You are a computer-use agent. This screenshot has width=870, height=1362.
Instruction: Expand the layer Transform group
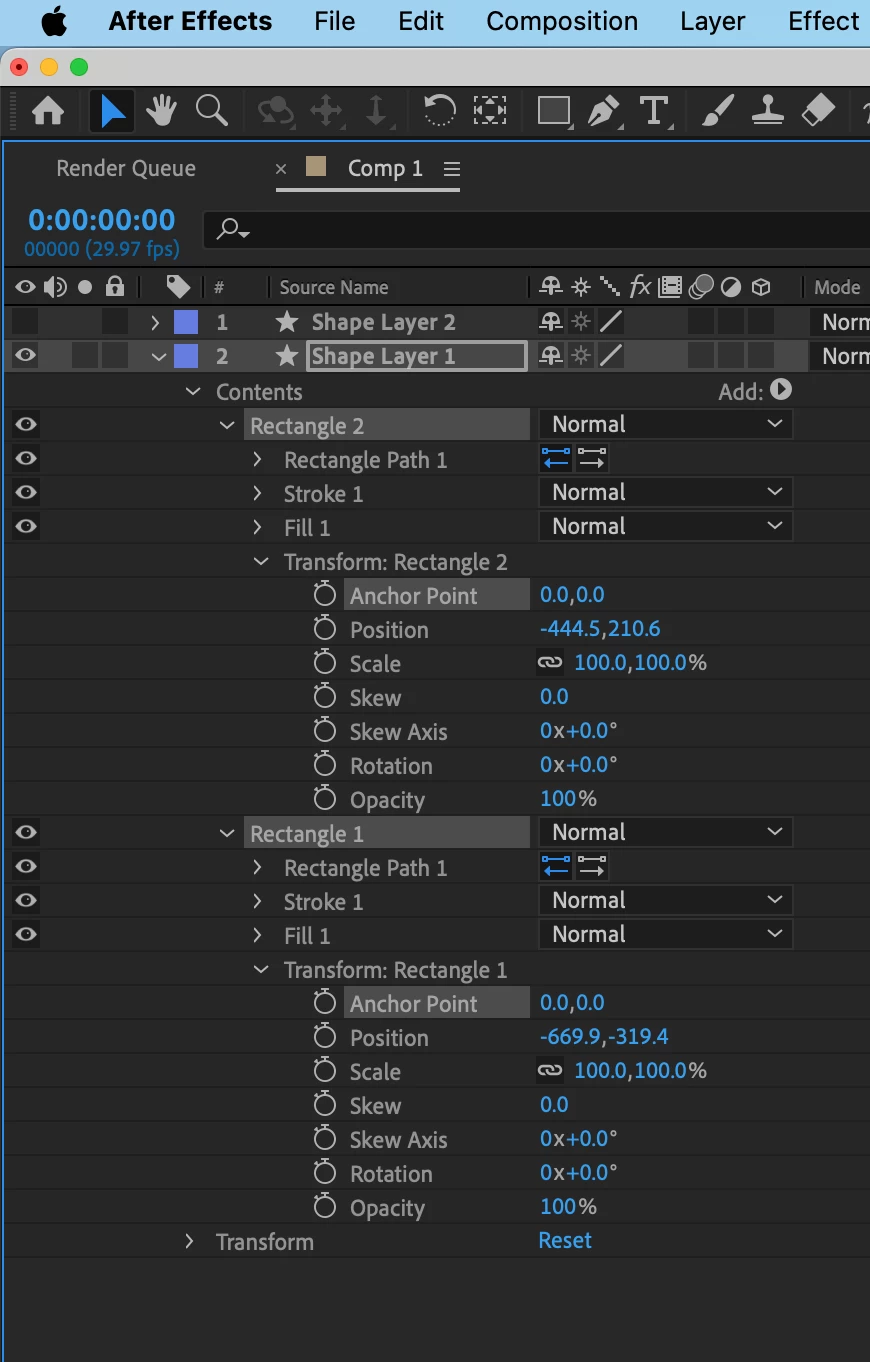(x=189, y=1241)
